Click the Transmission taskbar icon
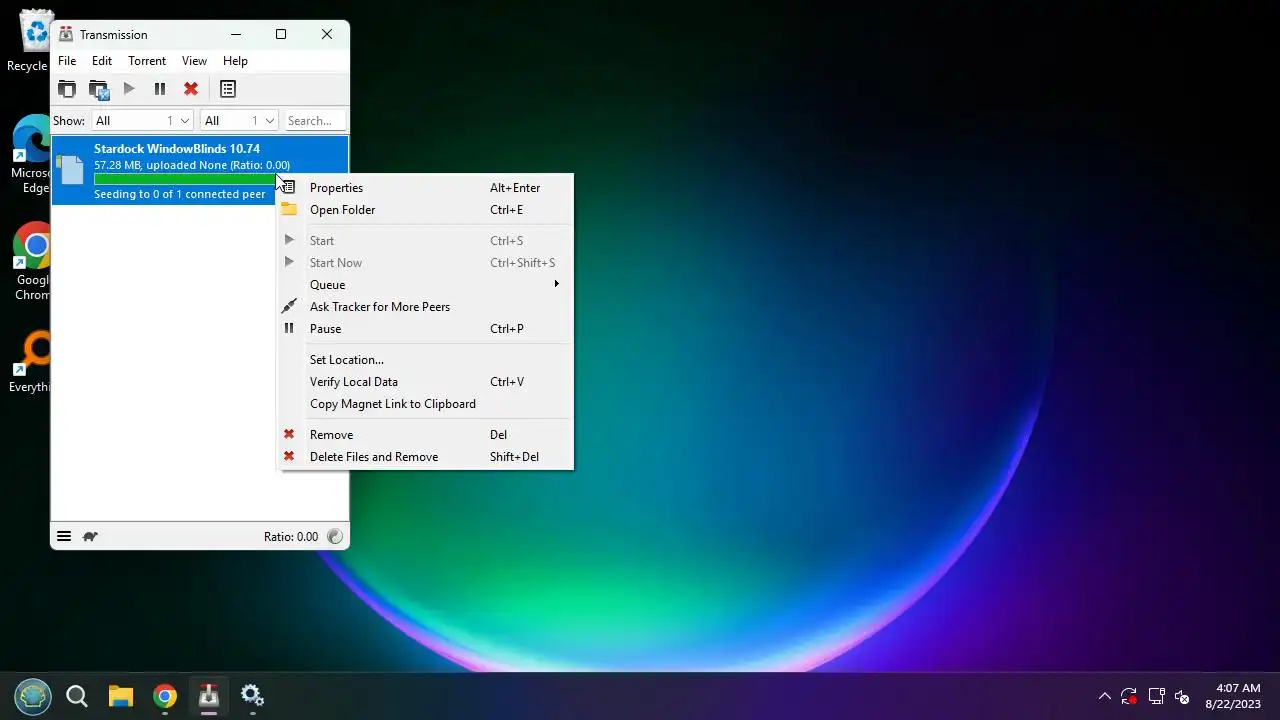Viewport: 1280px width, 720px height. pyautogui.click(x=209, y=696)
